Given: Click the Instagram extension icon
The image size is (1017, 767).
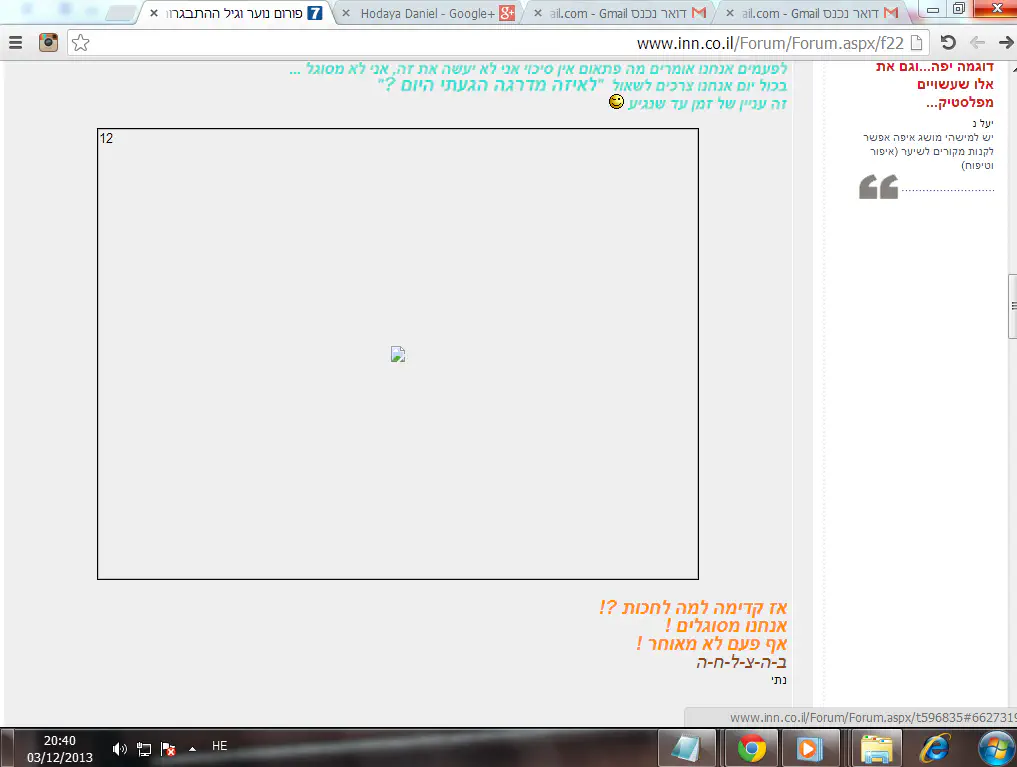Looking at the screenshot, I should 48,43.
